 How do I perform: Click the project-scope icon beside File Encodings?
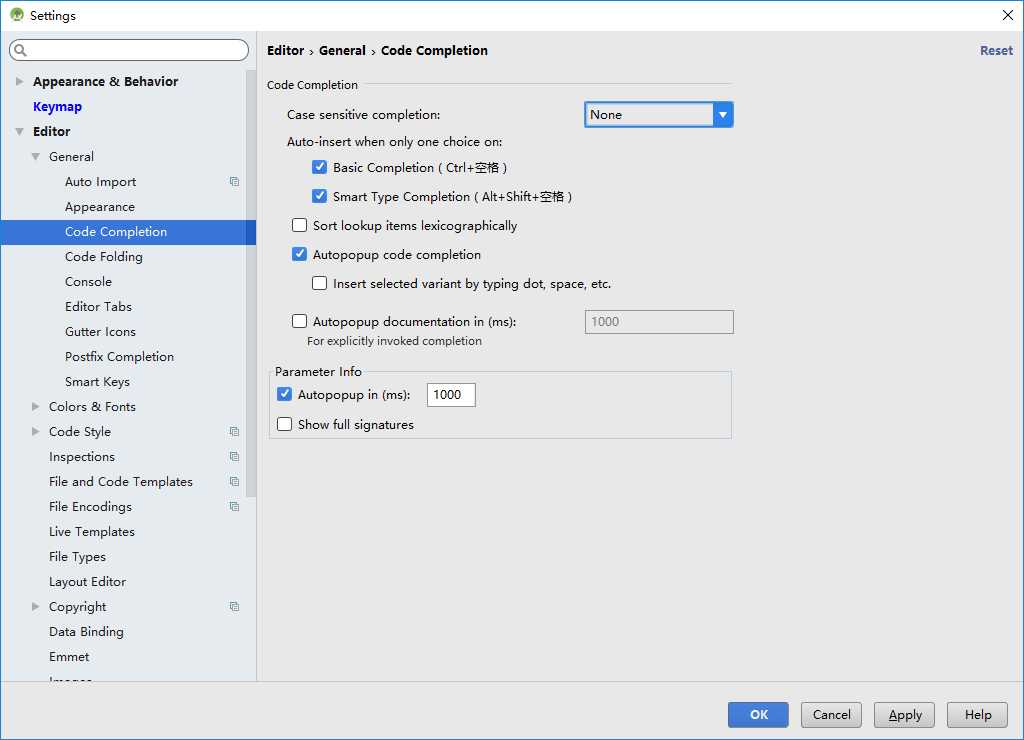[x=234, y=507]
